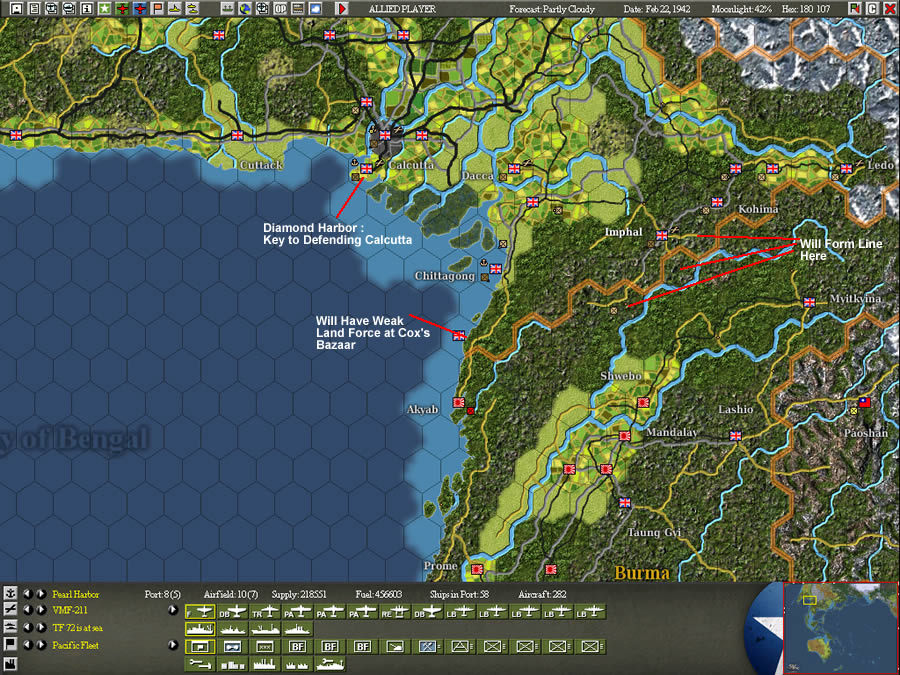Viewport: 900px width, 675px height.
Task: Open the OP toolbar button
Action: tap(280, 9)
